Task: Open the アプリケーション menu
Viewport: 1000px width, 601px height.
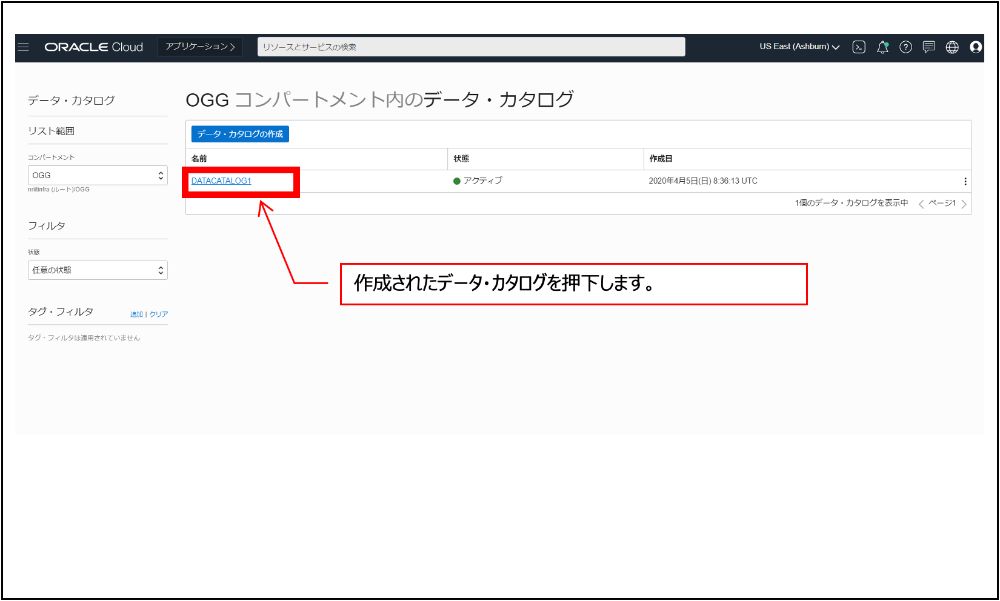Action: pos(200,47)
